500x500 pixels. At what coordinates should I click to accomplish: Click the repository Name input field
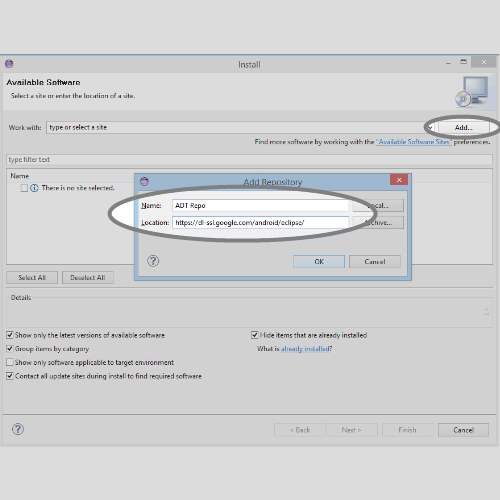pos(261,205)
